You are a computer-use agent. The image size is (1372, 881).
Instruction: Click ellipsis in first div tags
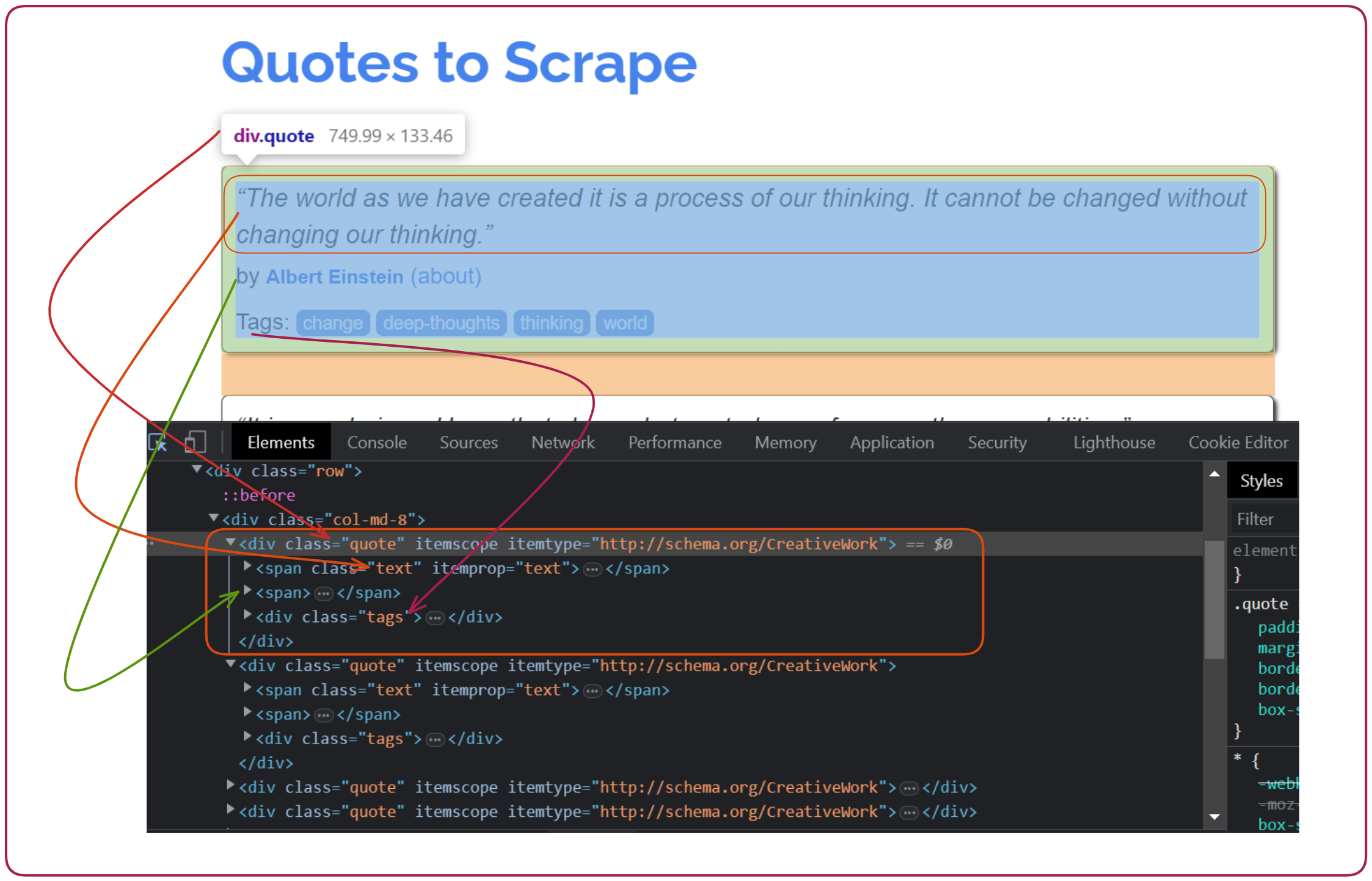point(435,618)
